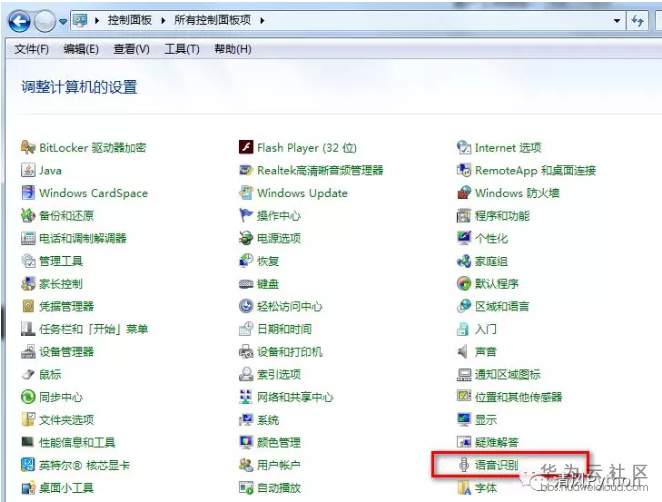Screen dimensions: 662x502
Task: Open 键盘 settings icon
Action: pyautogui.click(x=246, y=284)
